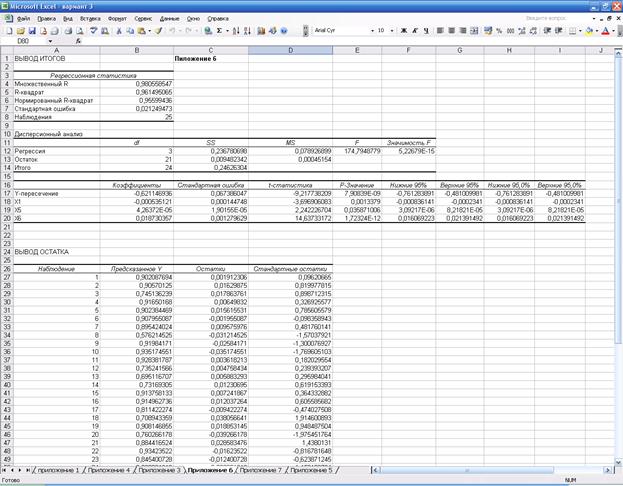Viewport: 623px width, 486px height.
Task: Switch to the Приложение 4 sheet tab
Action: (x=108, y=470)
